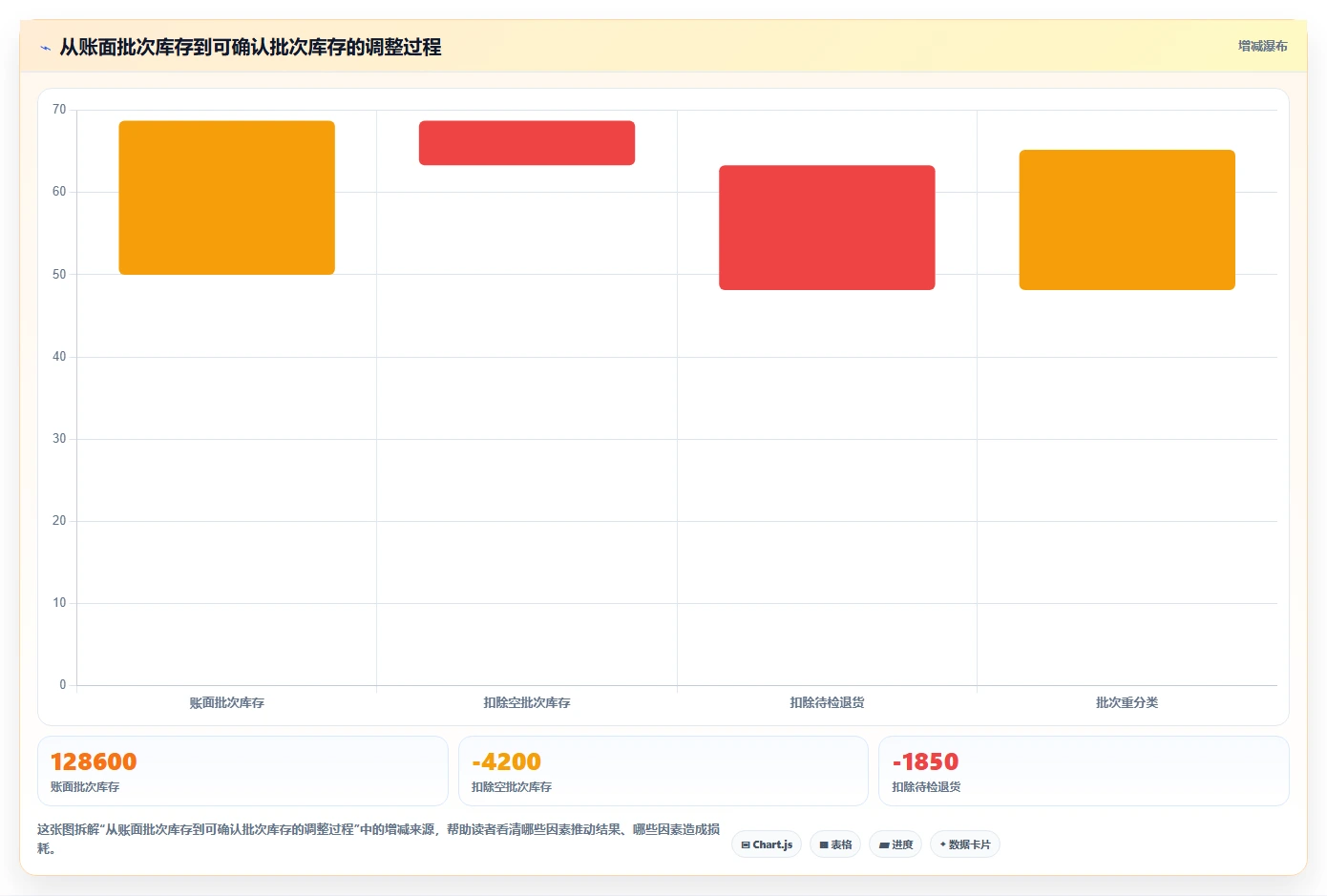Select the orange 账面批次库存 bar
Screen dimensions: 1327x896
pos(226,198)
